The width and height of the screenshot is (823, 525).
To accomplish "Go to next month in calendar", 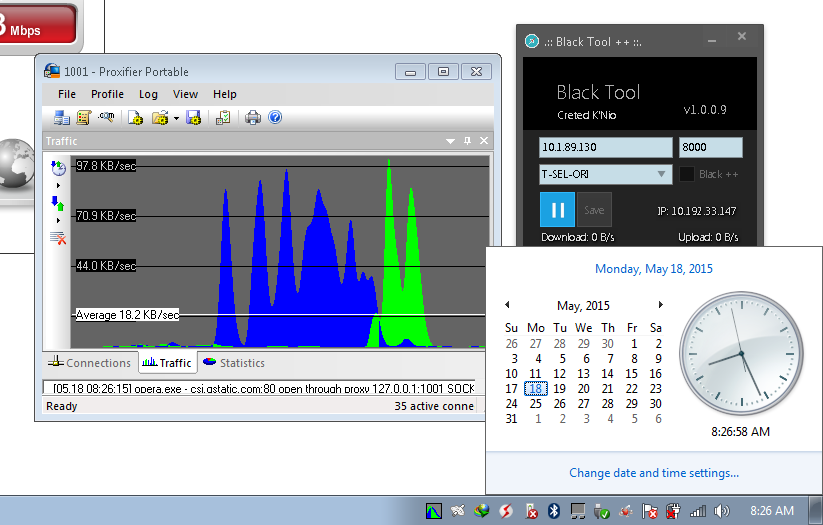I will point(660,304).
